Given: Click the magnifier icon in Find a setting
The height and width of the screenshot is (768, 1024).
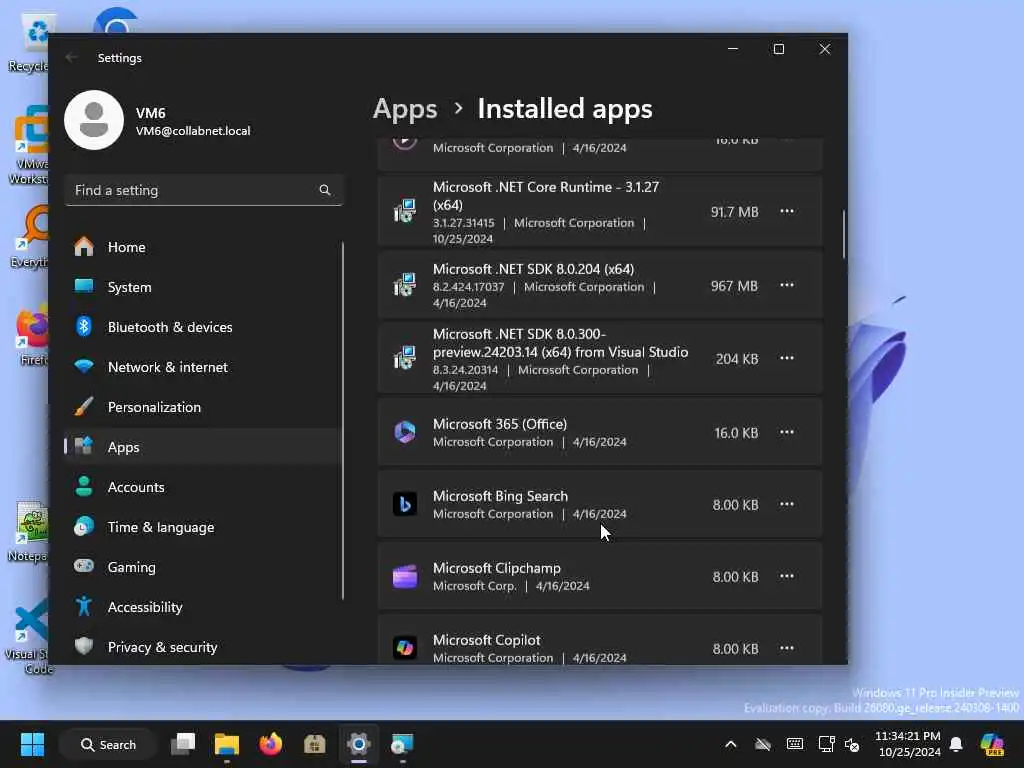Looking at the screenshot, I should pyautogui.click(x=325, y=190).
